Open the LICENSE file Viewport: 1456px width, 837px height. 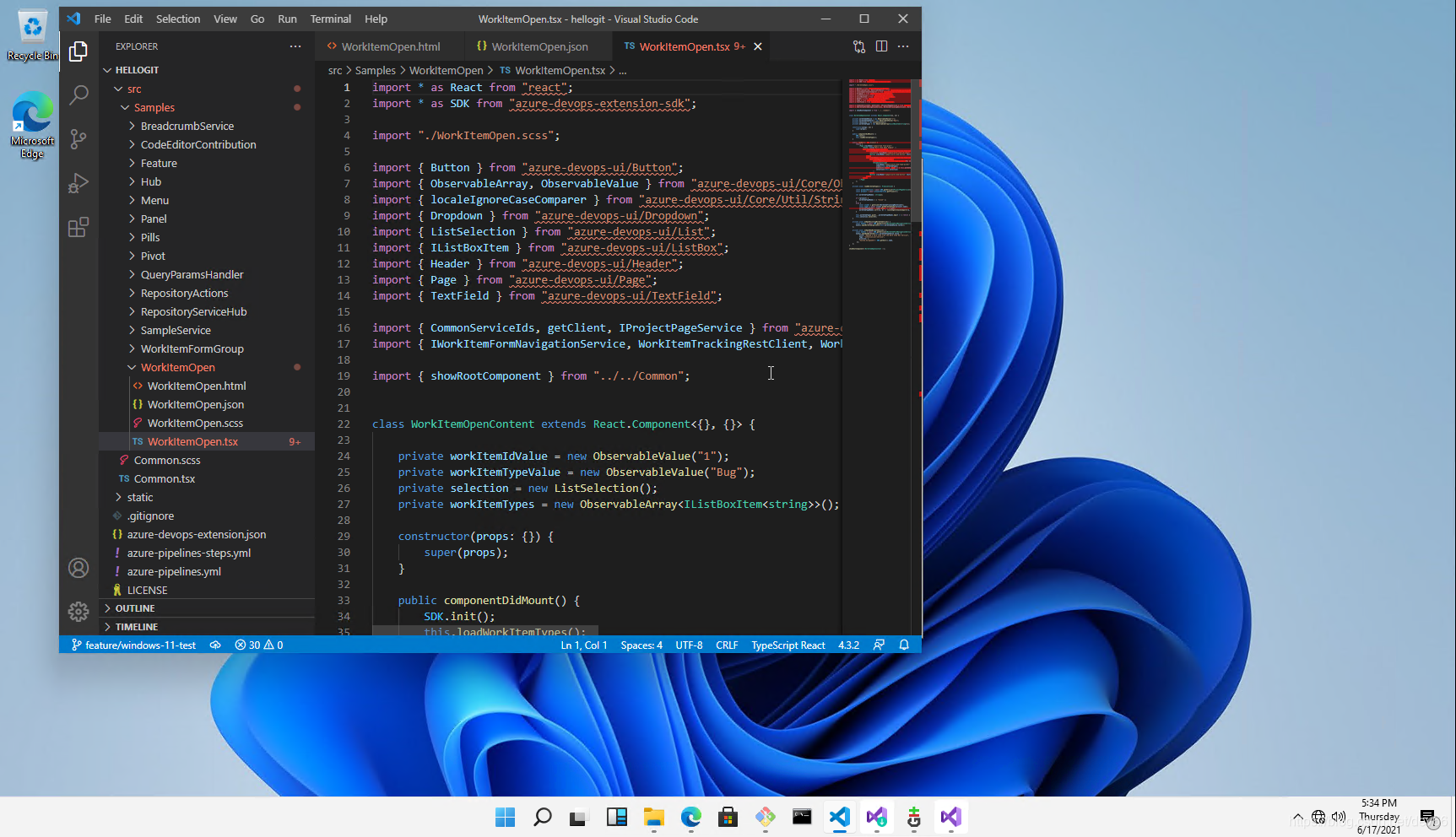pos(207,590)
